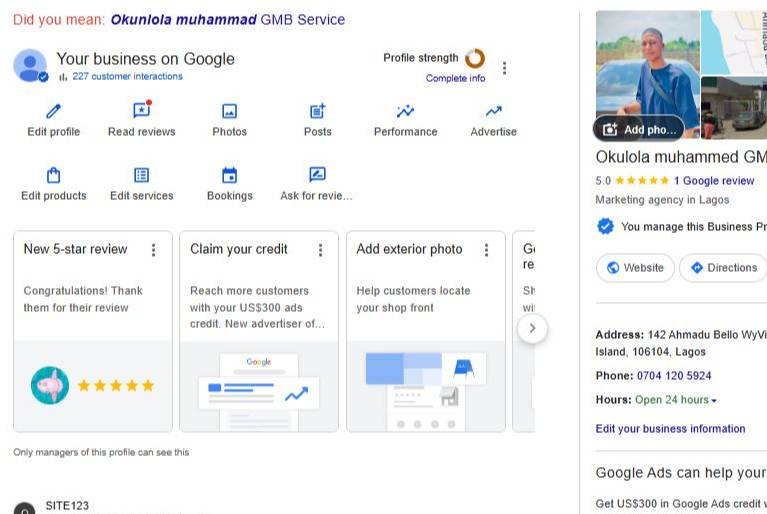Open Claim your credit card menu
Image resolution: width=767 pixels, height=514 pixels.
point(320,250)
